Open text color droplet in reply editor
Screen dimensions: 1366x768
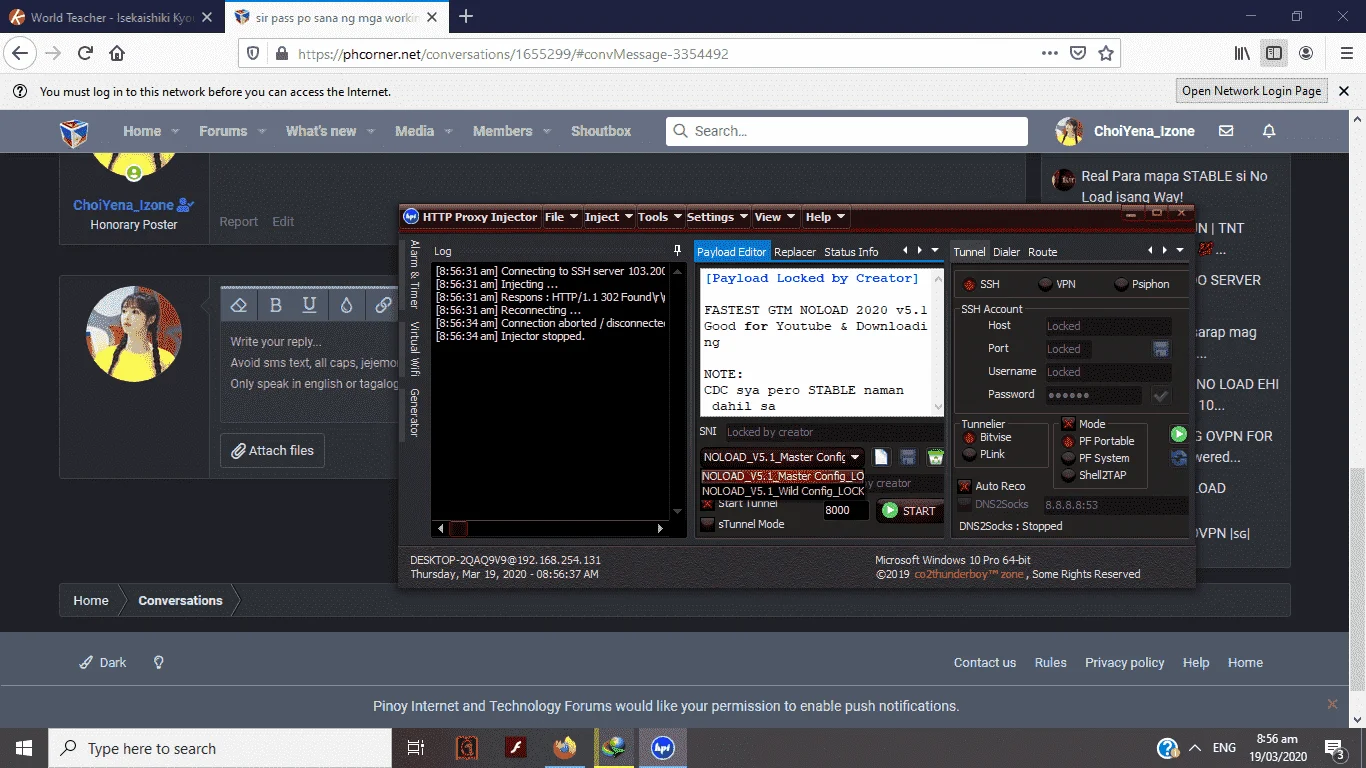point(346,305)
